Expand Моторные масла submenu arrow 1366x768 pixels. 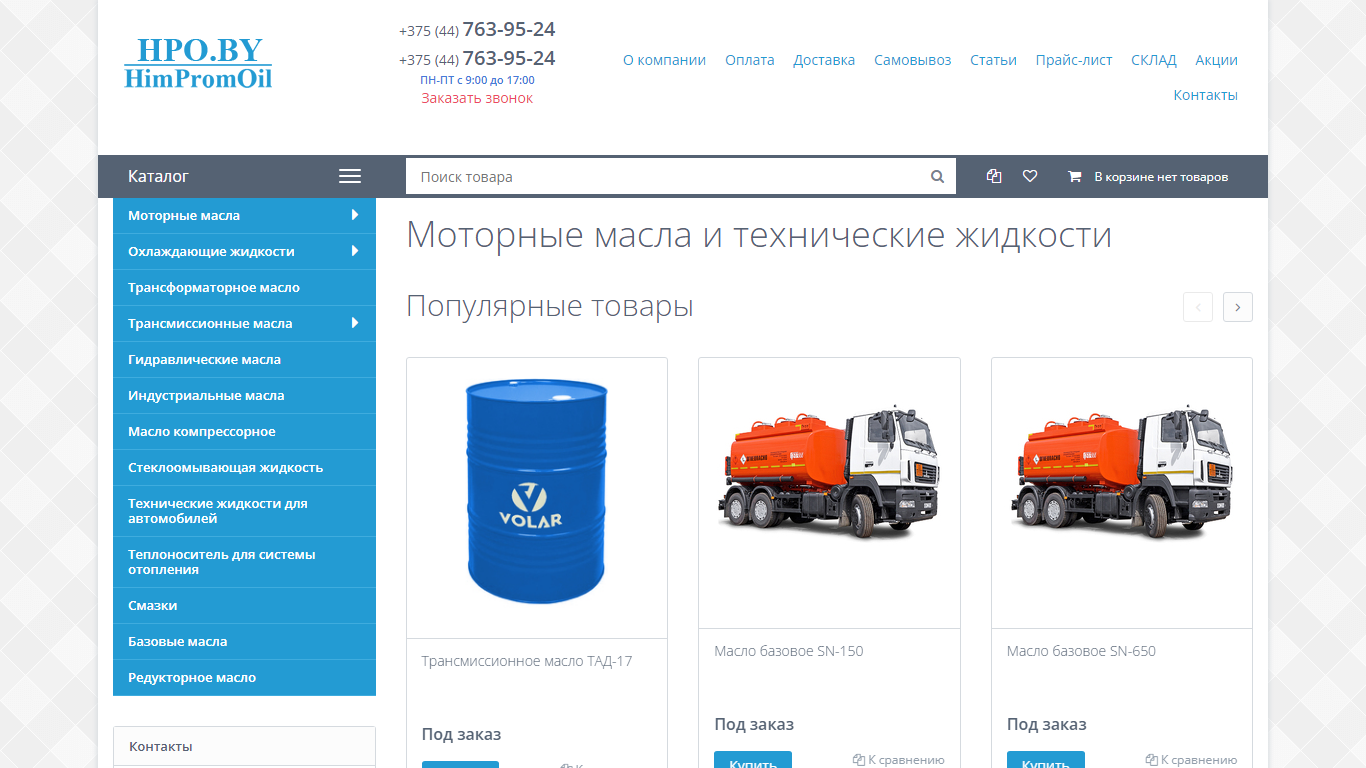click(x=355, y=215)
